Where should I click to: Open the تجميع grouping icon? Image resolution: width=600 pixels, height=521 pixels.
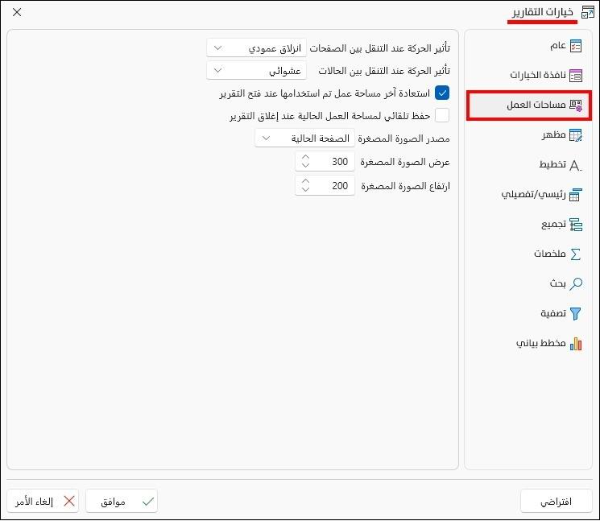point(576,225)
